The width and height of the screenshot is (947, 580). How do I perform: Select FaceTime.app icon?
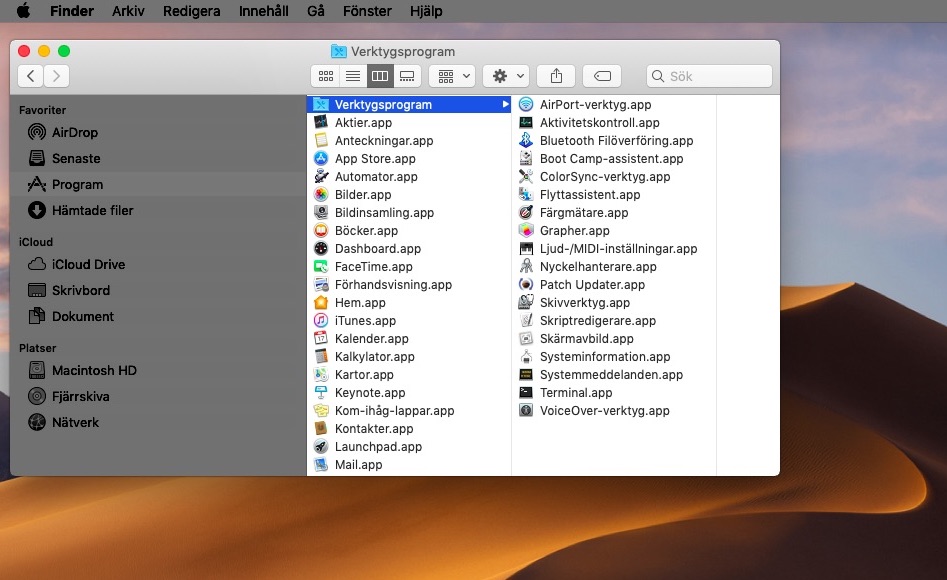point(321,266)
